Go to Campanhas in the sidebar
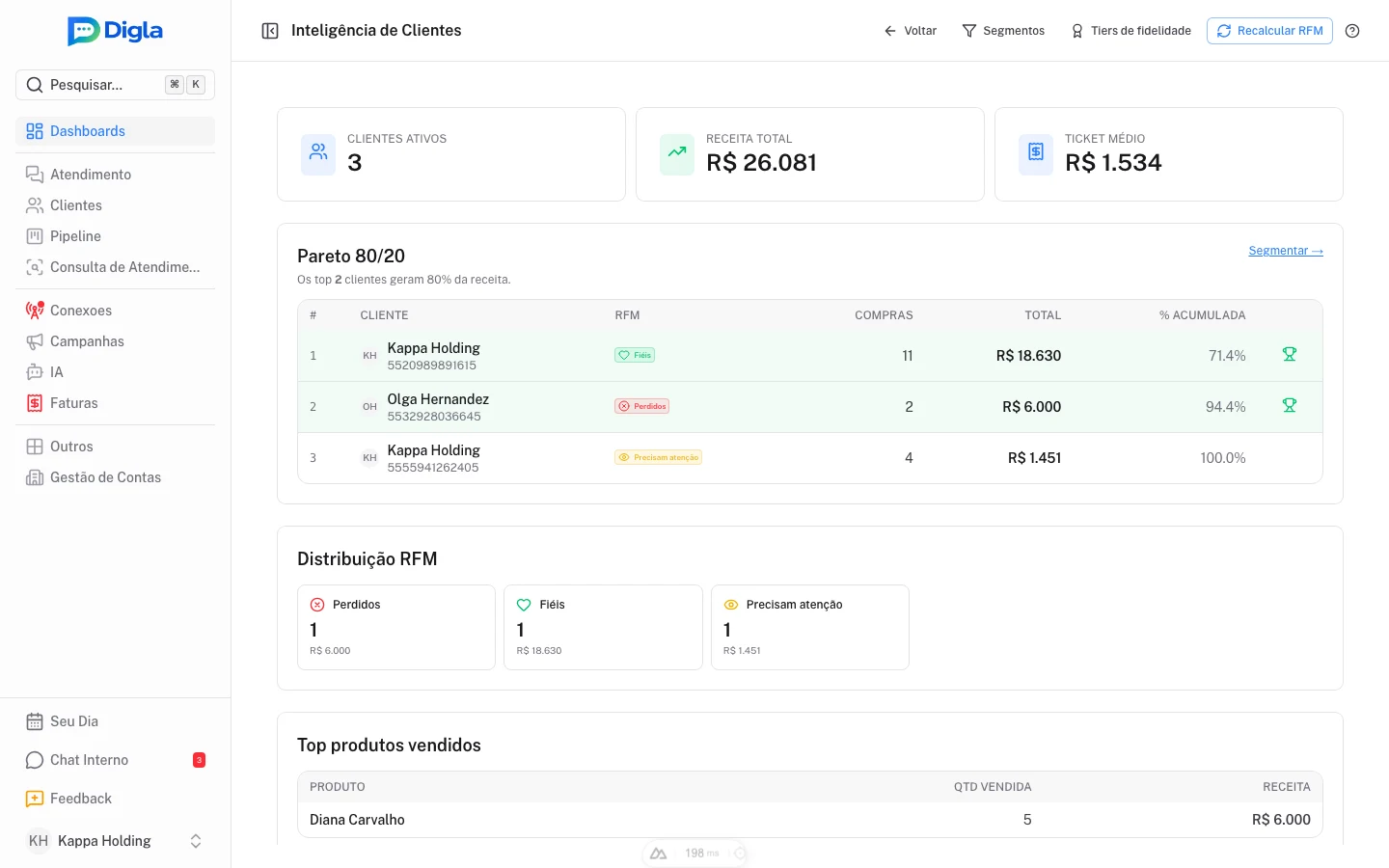 115,341
